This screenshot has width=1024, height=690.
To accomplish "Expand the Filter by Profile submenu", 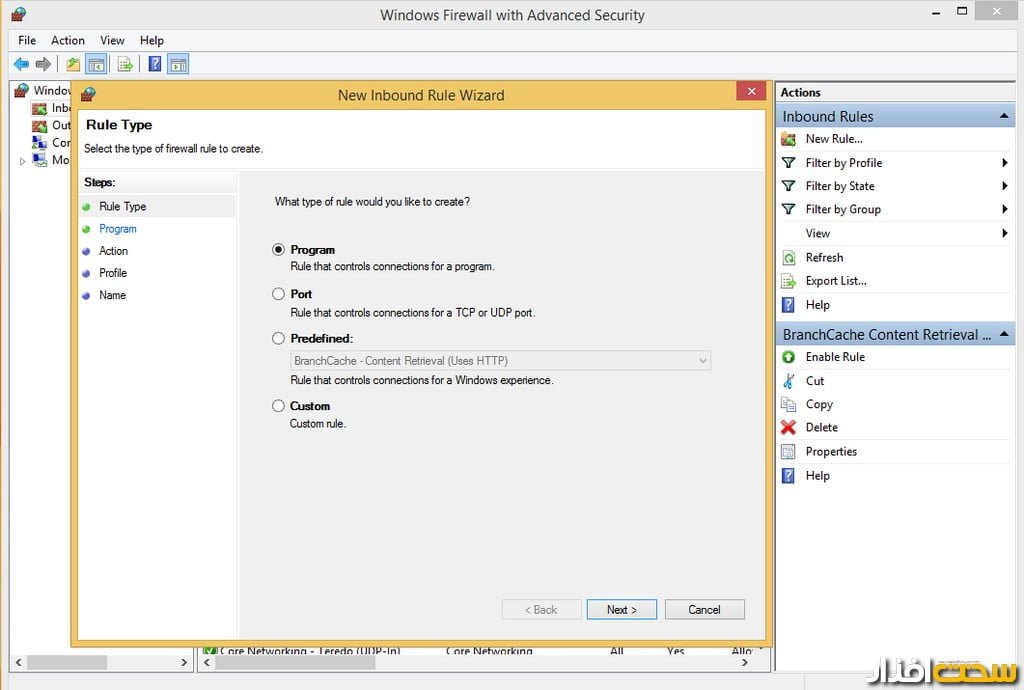I will pyautogui.click(x=1004, y=163).
